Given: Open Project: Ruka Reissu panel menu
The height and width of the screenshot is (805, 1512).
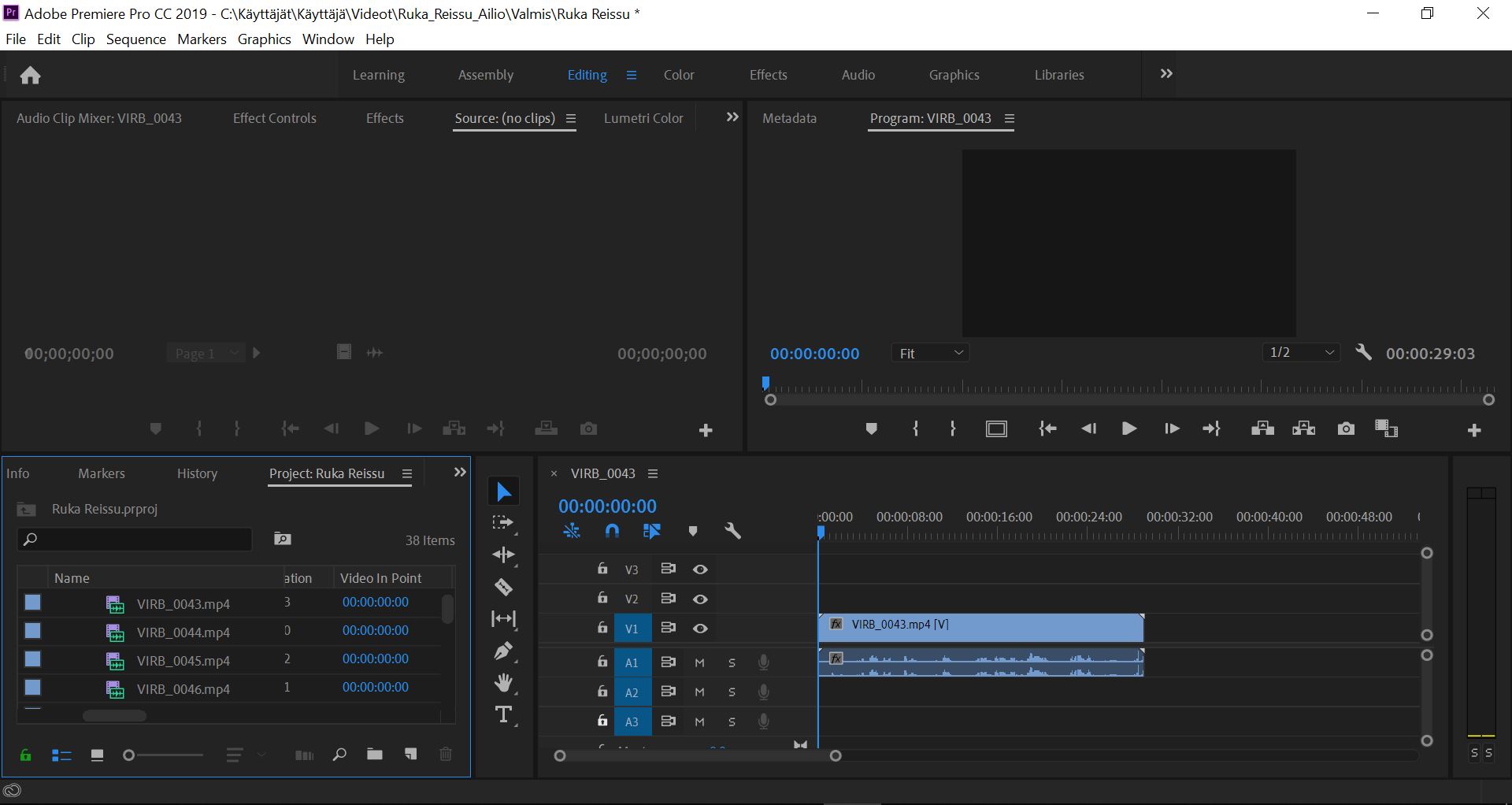Looking at the screenshot, I should tap(407, 473).
